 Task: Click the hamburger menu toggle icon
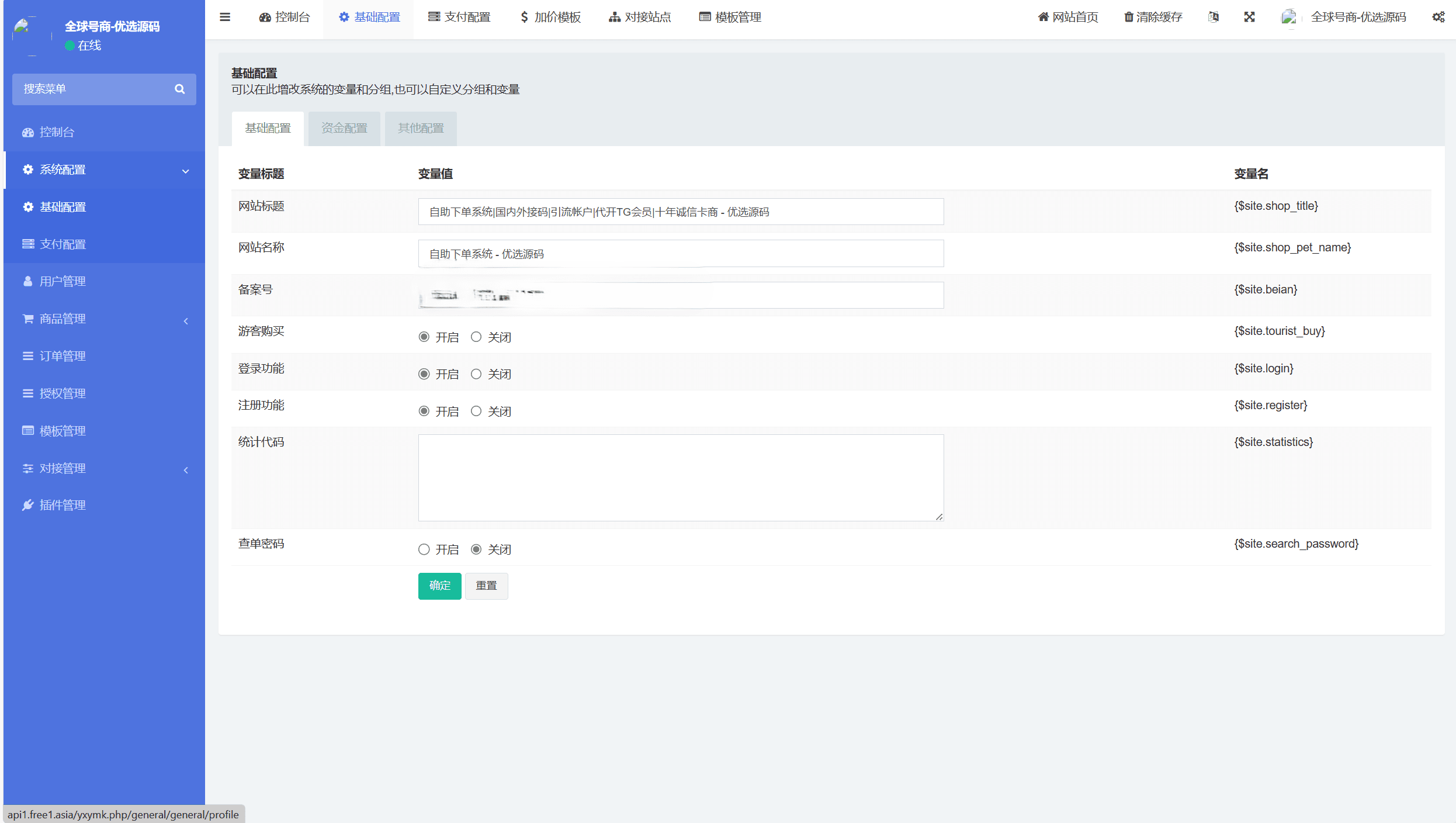point(225,17)
